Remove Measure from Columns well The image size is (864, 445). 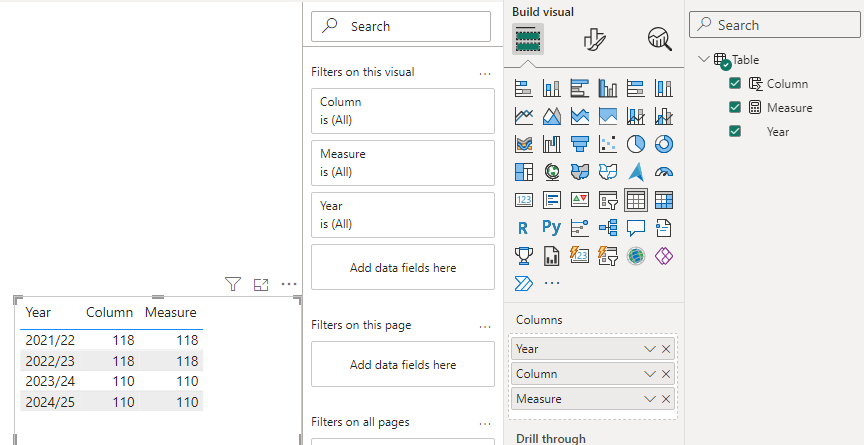[x=666, y=399]
